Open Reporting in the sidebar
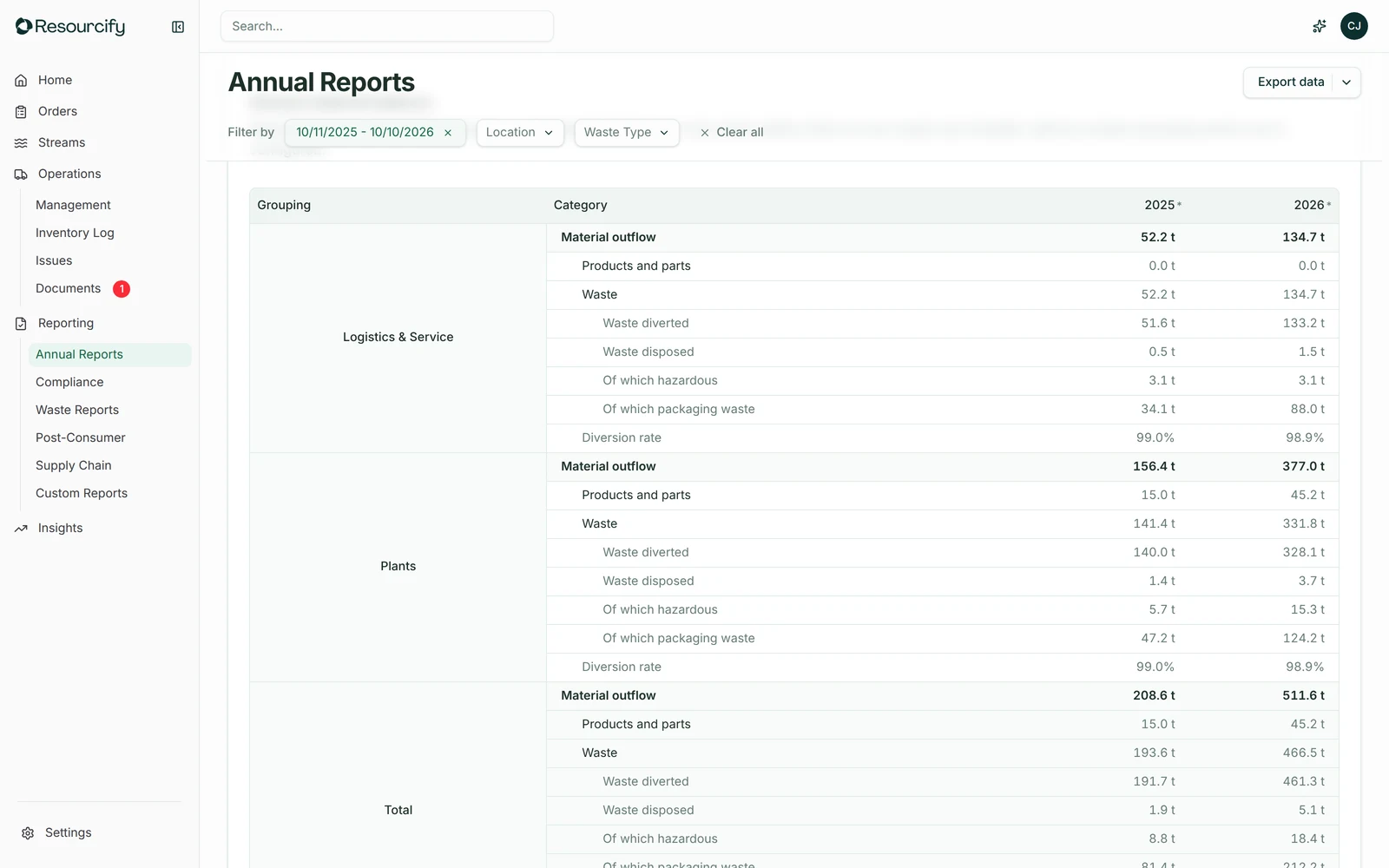This screenshot has height=868, width=1389. click(66, 323)
